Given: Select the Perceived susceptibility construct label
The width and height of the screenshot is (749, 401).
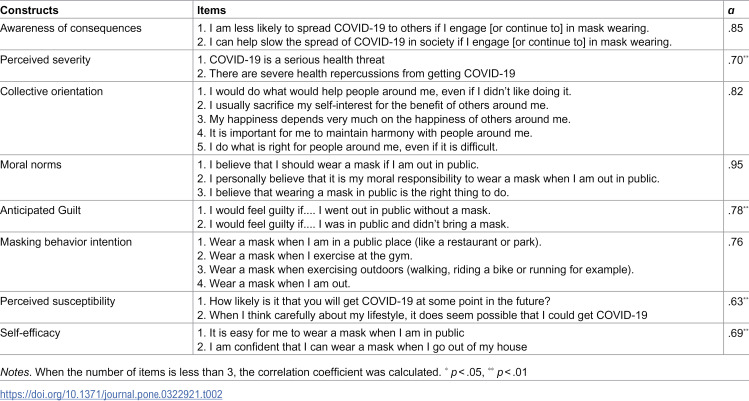Looking at the screenshot, I should [58, 301].
